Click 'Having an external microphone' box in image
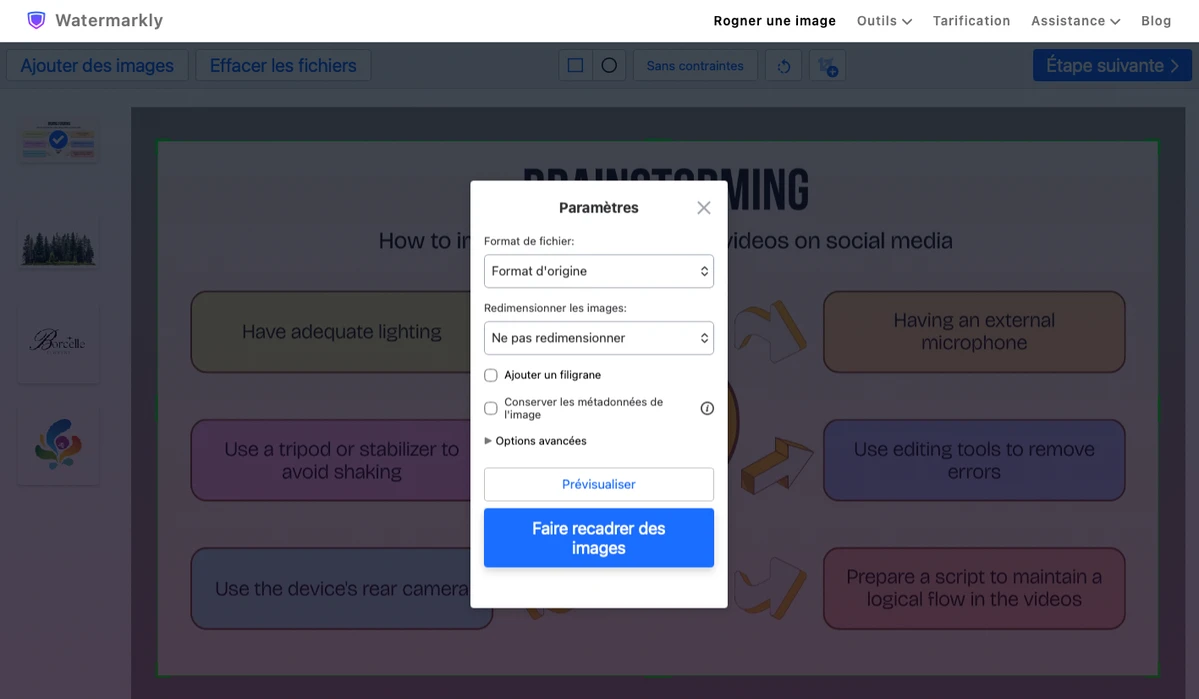Image resolution: width=1199 pixels, height=699 pixels. [x=974, y=332]
